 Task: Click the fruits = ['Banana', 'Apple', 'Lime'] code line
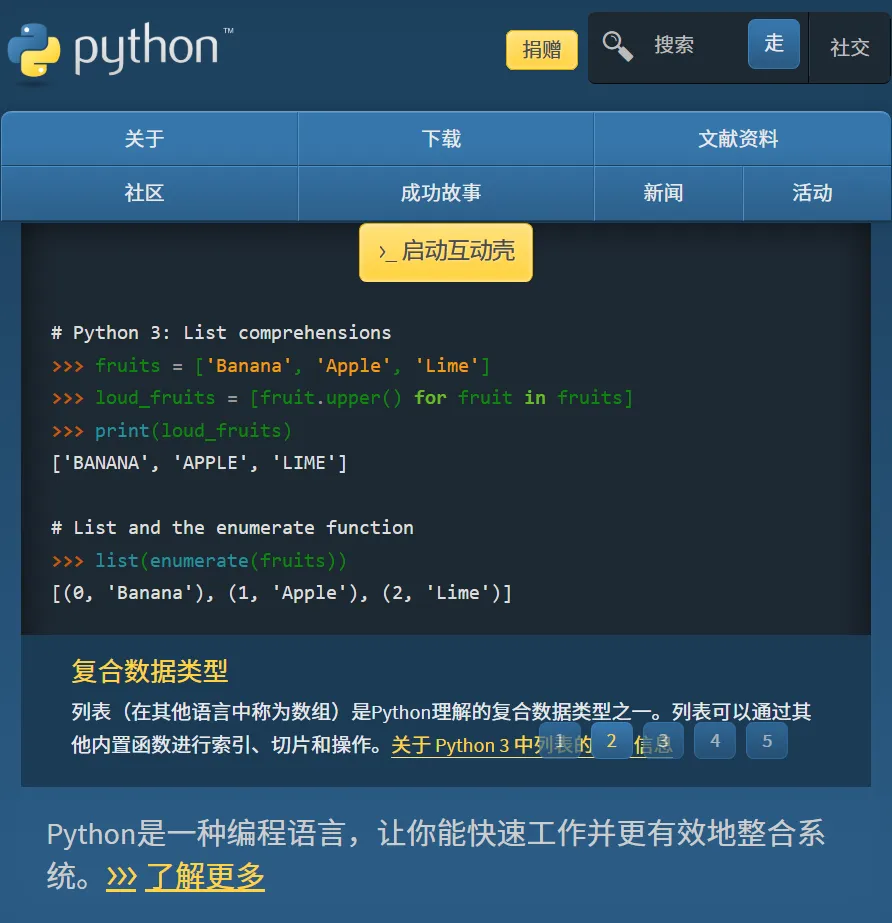(271, 366)
